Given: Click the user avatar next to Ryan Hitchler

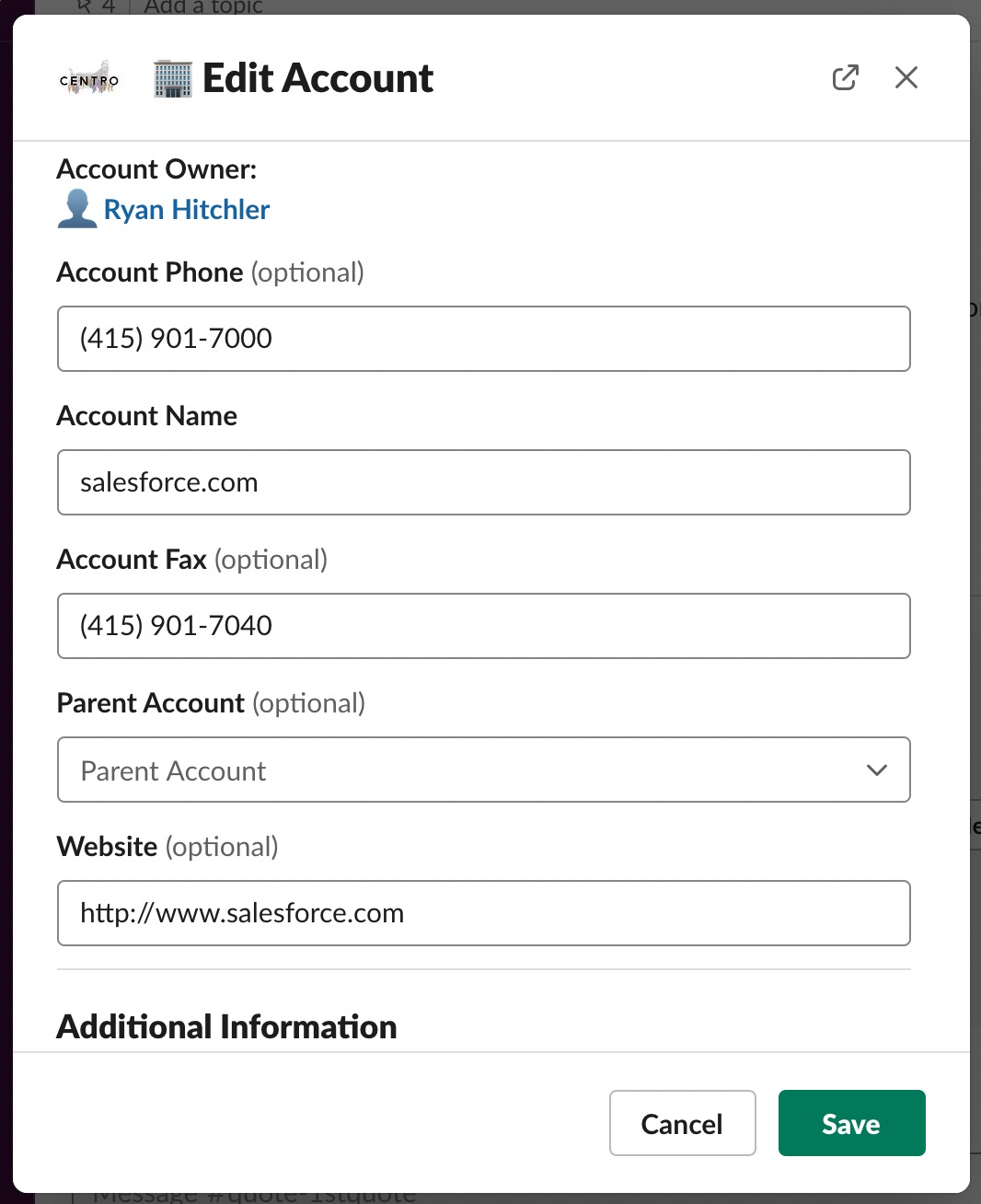Looking at the screenshot, I should point(77,209).
